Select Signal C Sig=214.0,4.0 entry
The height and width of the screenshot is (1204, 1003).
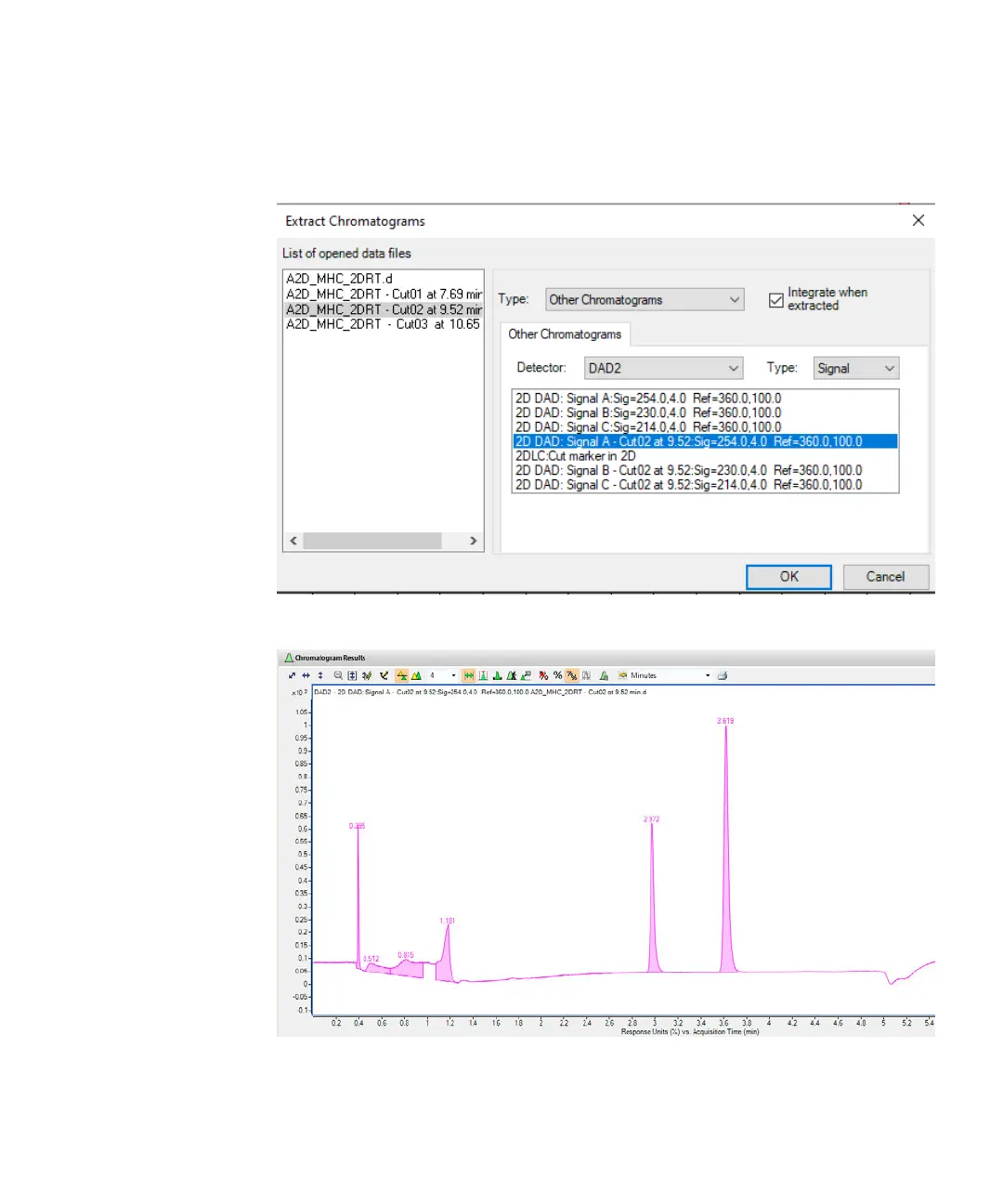(648, 427)
